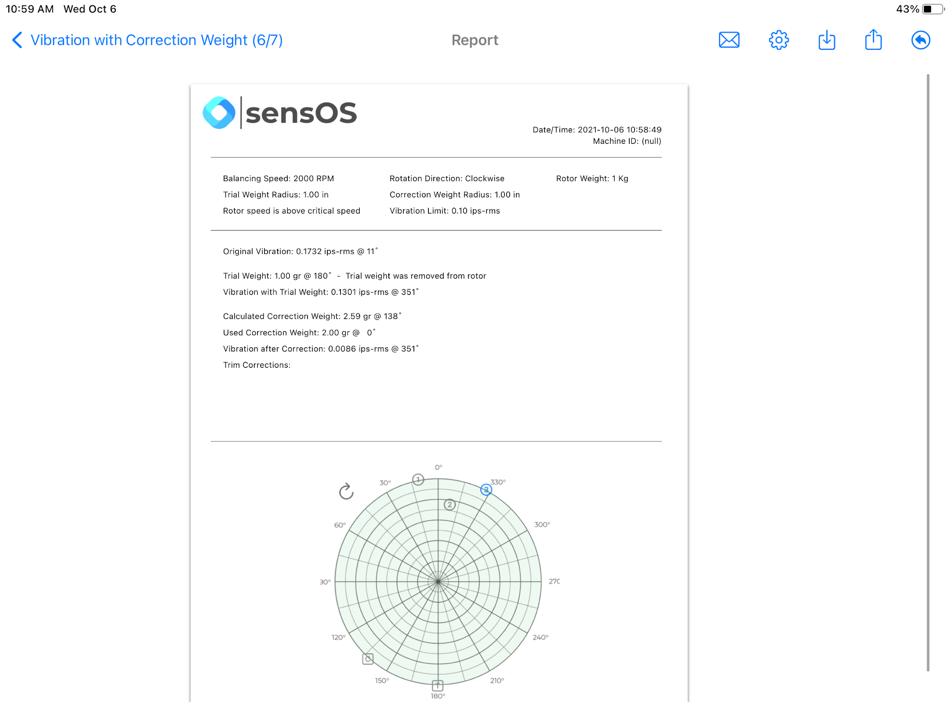Select marker 2 inside the polar chart
This screenshot has width=950, height=712.
pos(450,506)
